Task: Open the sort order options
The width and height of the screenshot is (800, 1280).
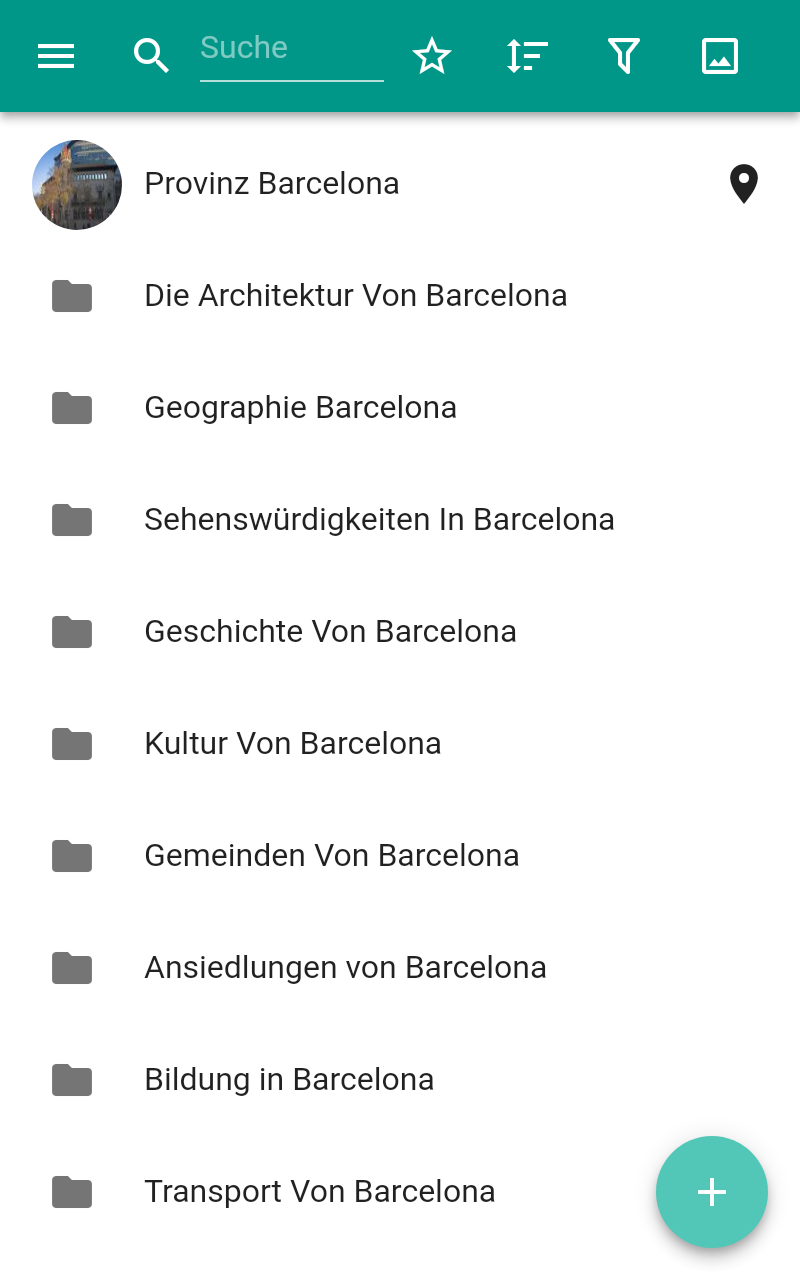Action: click(527, 56)
